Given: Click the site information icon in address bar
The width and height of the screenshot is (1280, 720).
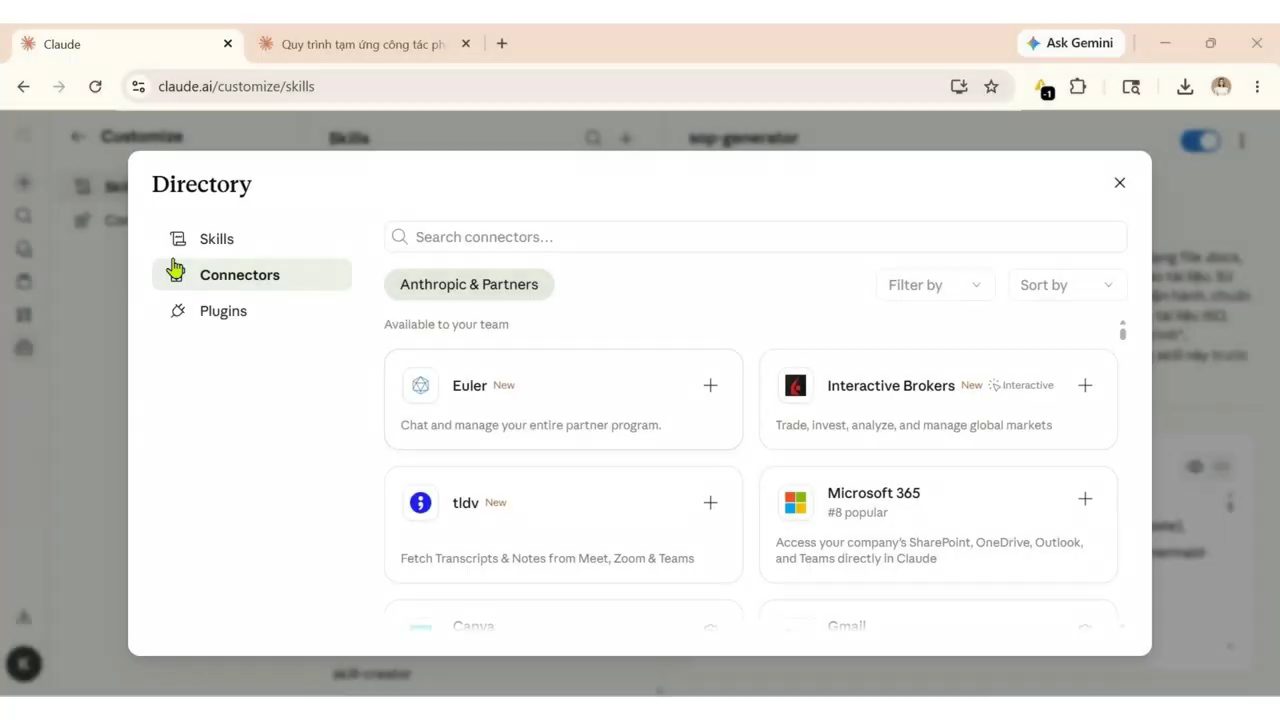Looking at the screenshot, I should 139,87.
